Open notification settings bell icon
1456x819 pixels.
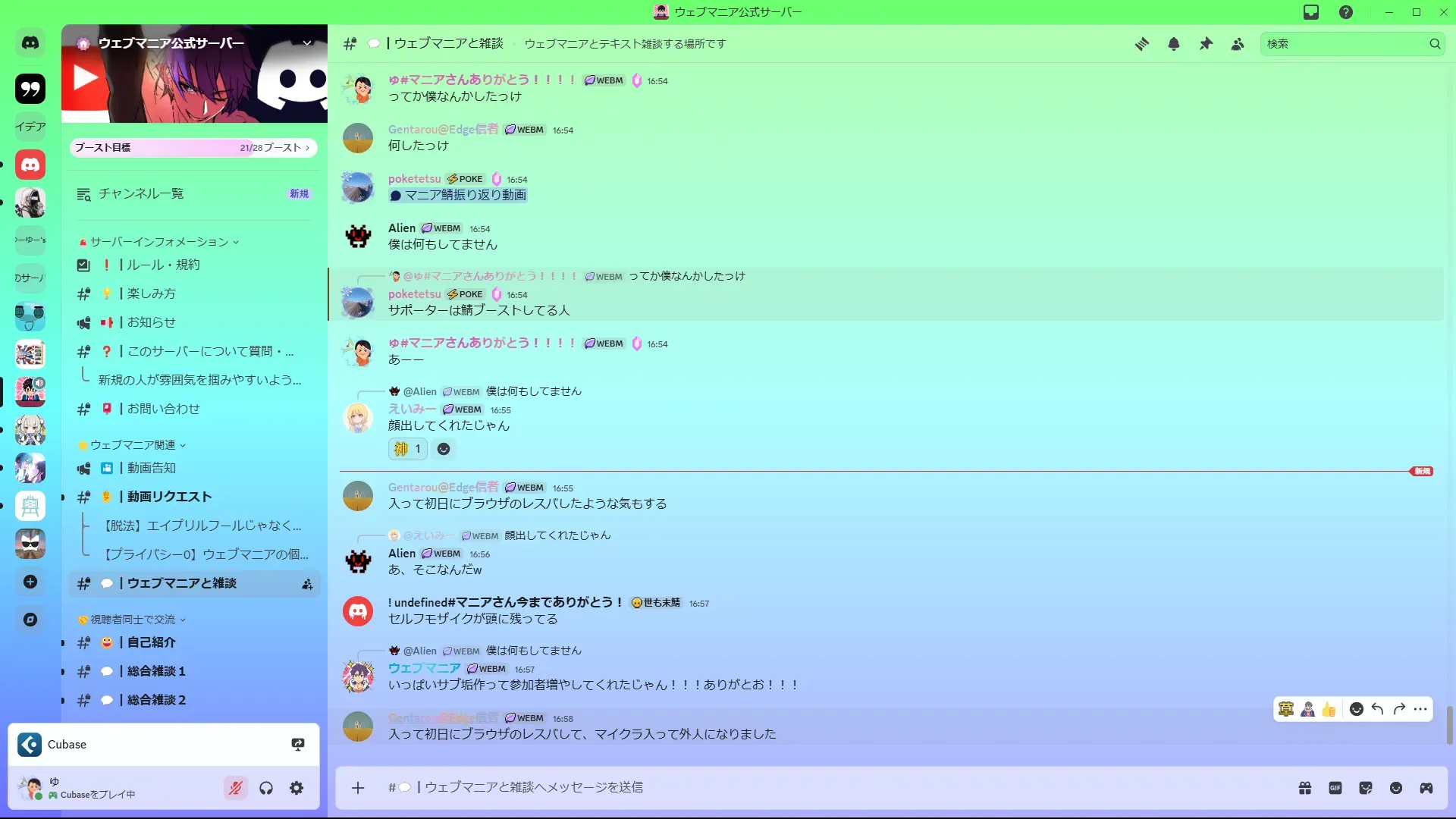click(1174, 44)
